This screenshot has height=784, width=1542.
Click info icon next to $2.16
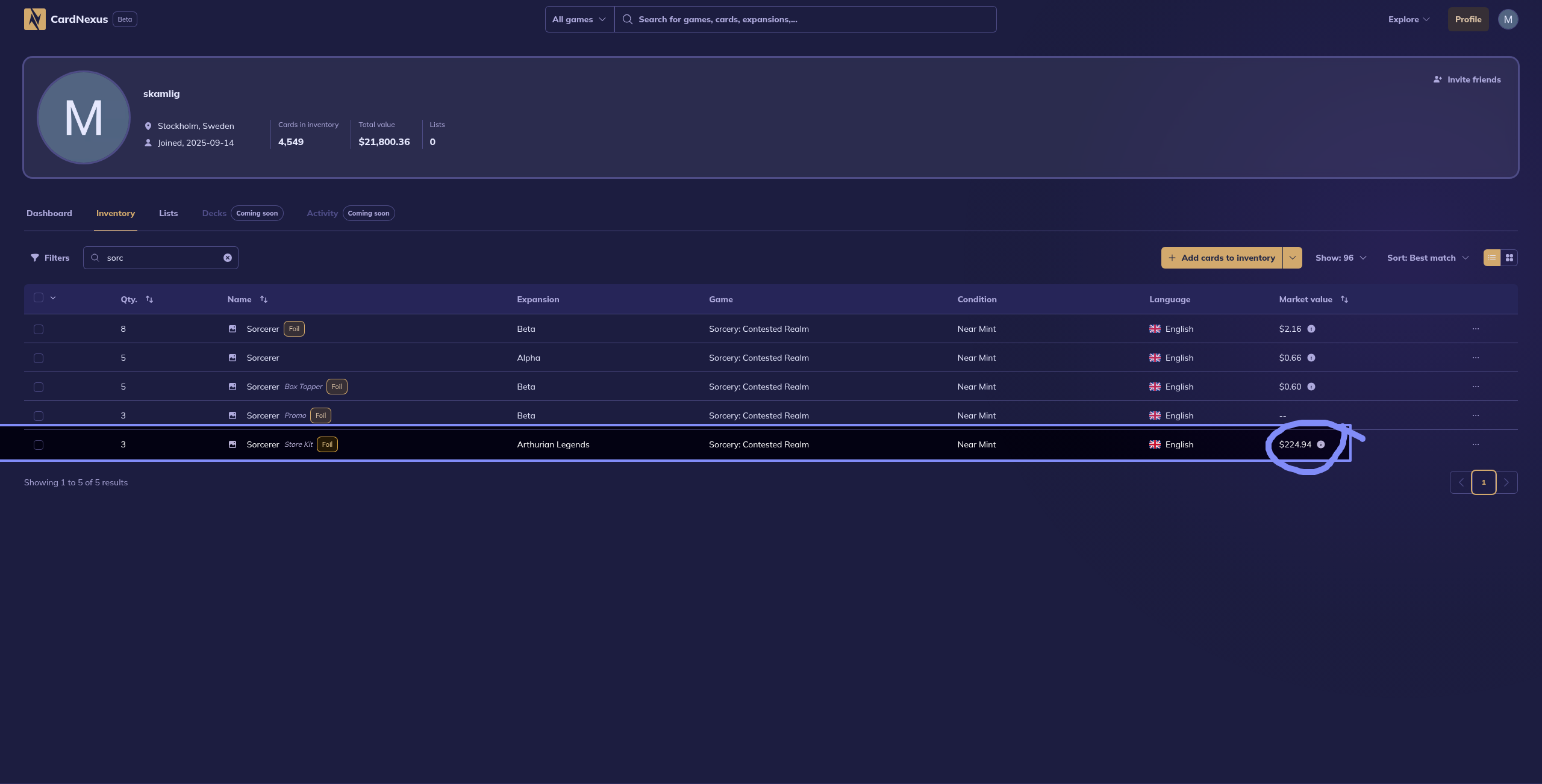pyautogui.click(x=1311, y=329)
